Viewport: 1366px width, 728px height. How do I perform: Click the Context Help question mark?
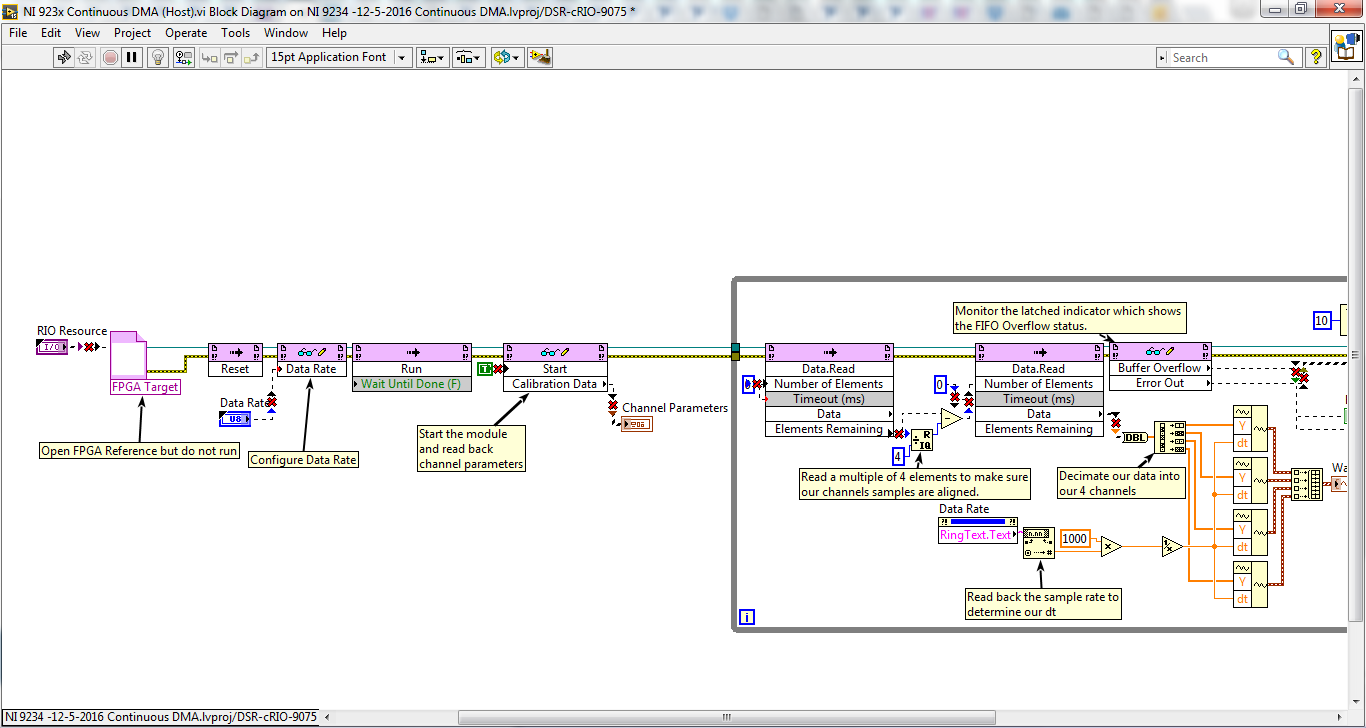(1316, 58)
